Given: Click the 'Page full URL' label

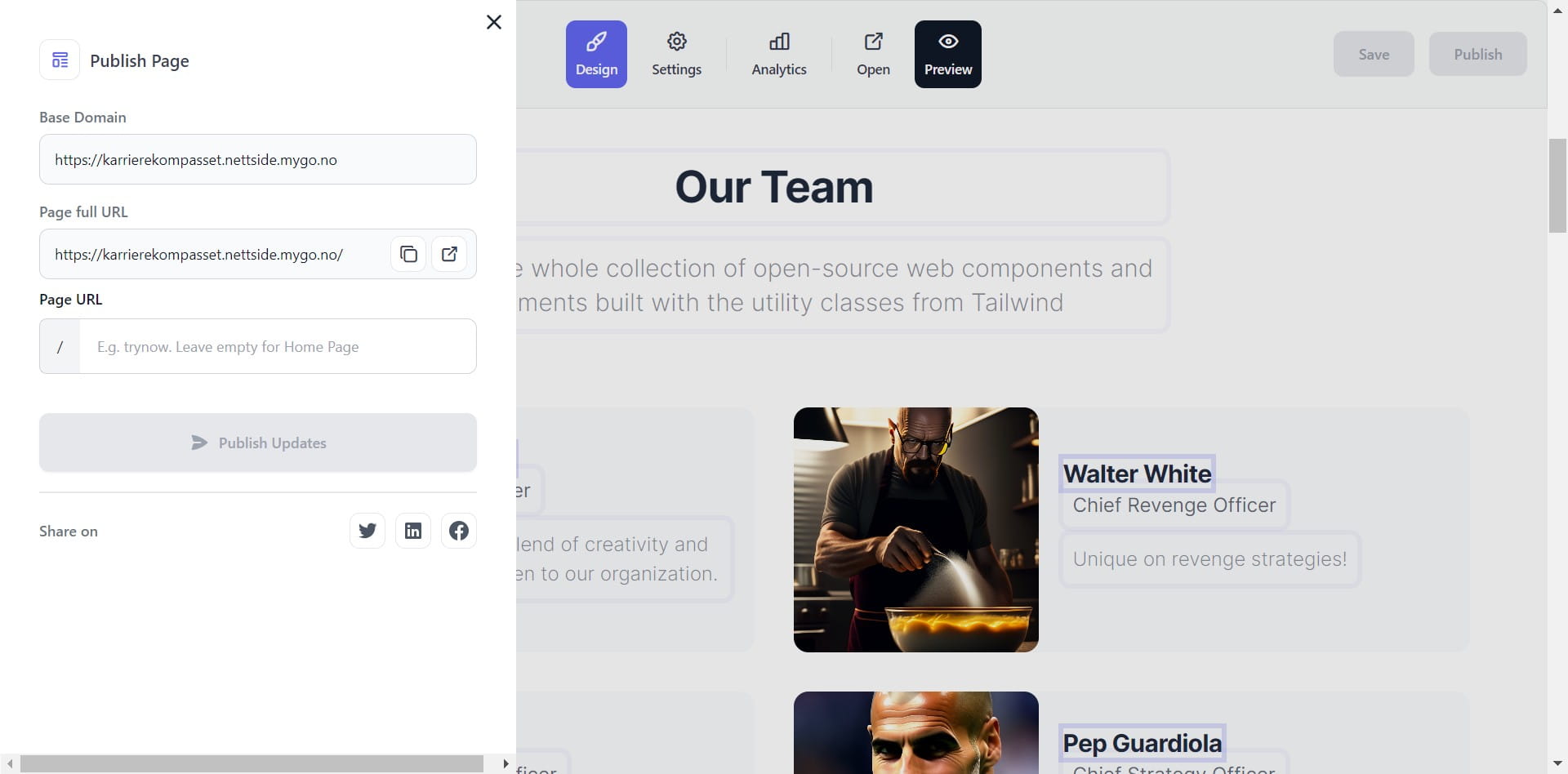Looking at the screenshot, I should point(83,211).
